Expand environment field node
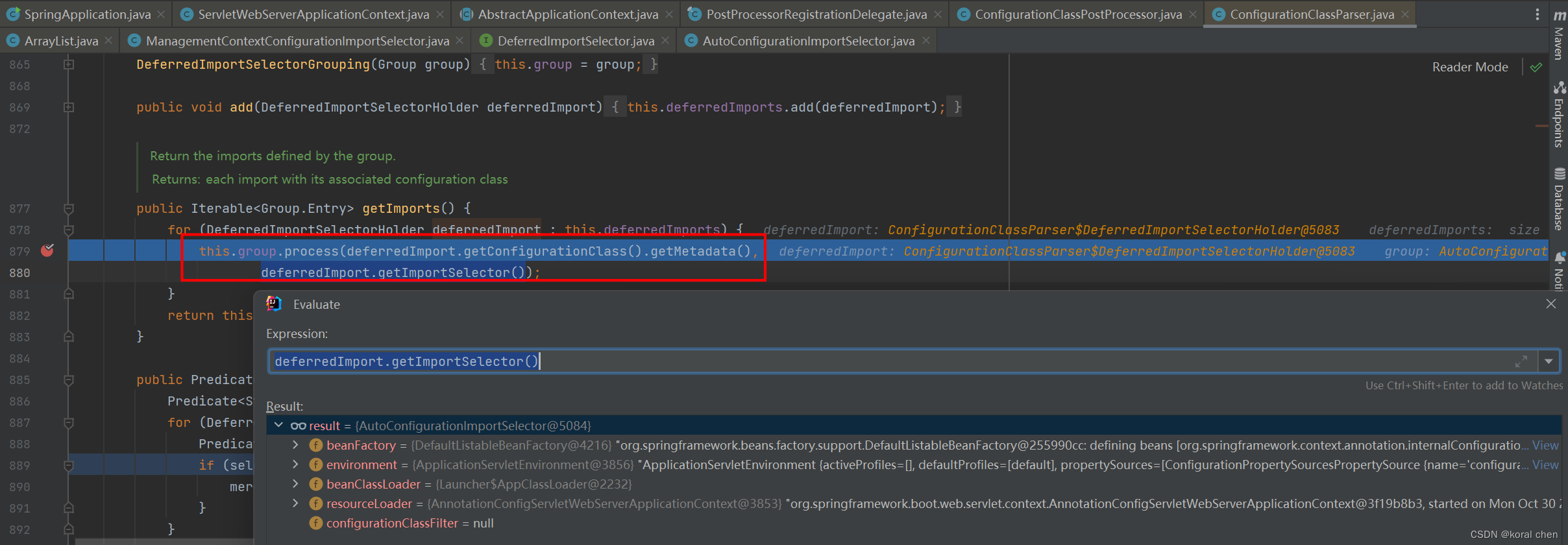 [x=295, y=465]
